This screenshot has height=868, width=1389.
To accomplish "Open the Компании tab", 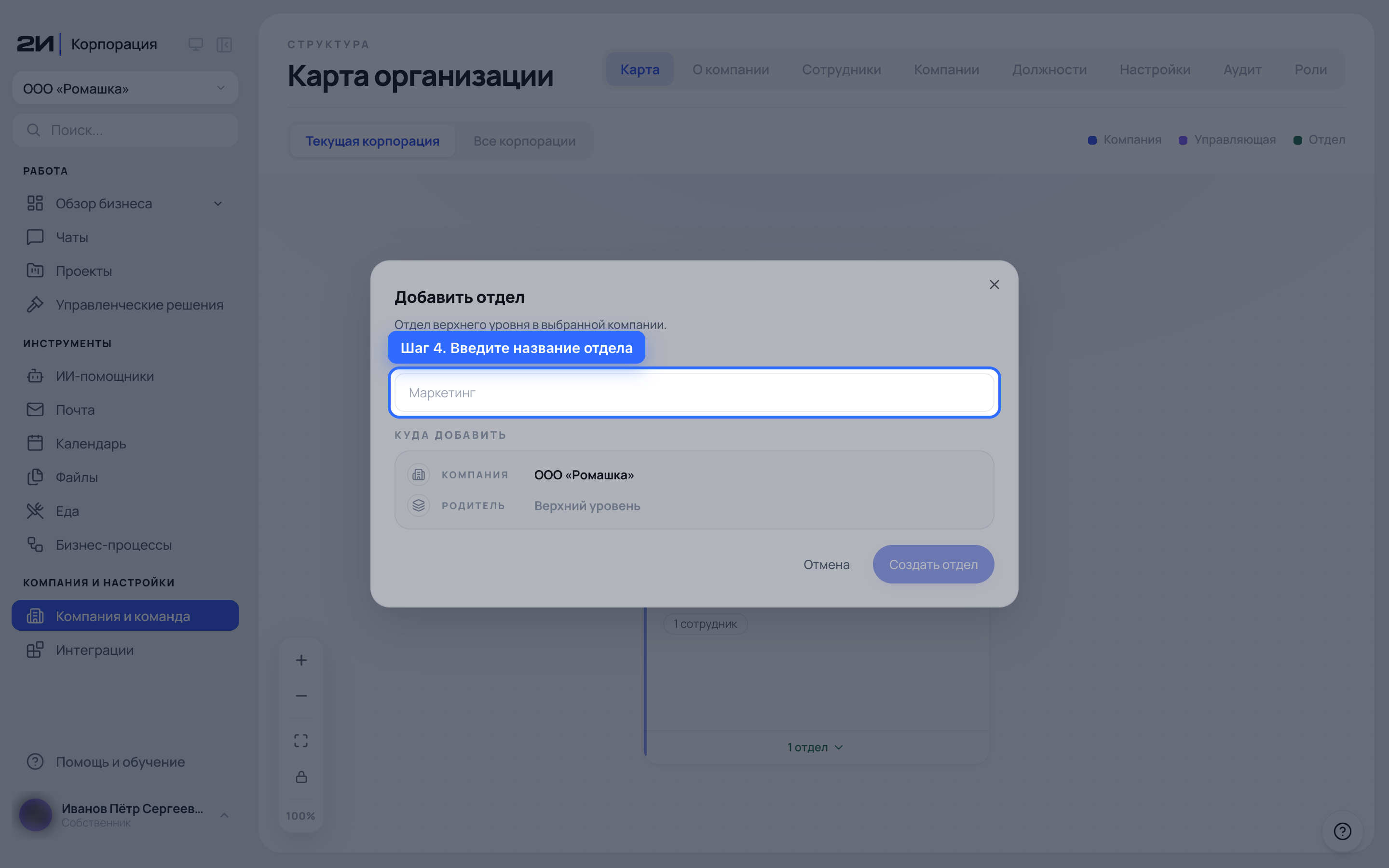I will [x=946, y=69].
